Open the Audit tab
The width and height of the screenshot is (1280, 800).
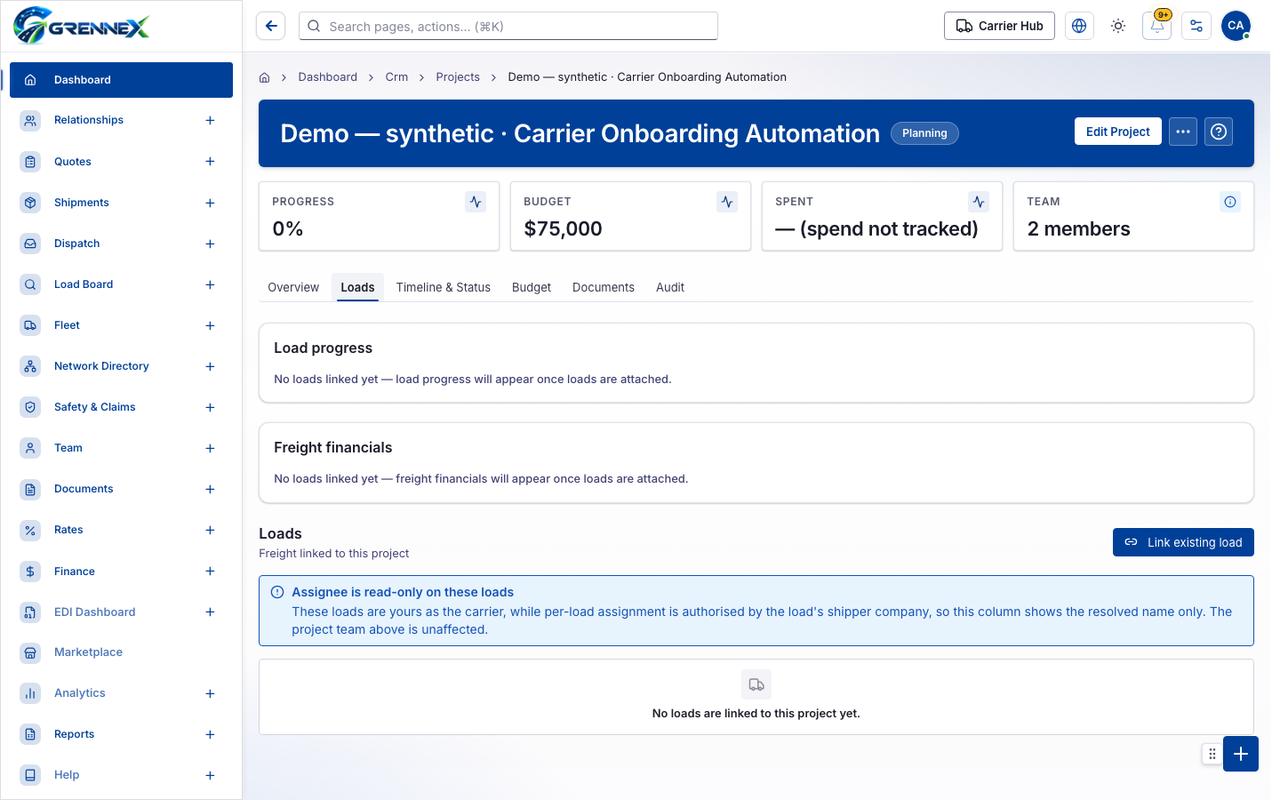point(670,287)
